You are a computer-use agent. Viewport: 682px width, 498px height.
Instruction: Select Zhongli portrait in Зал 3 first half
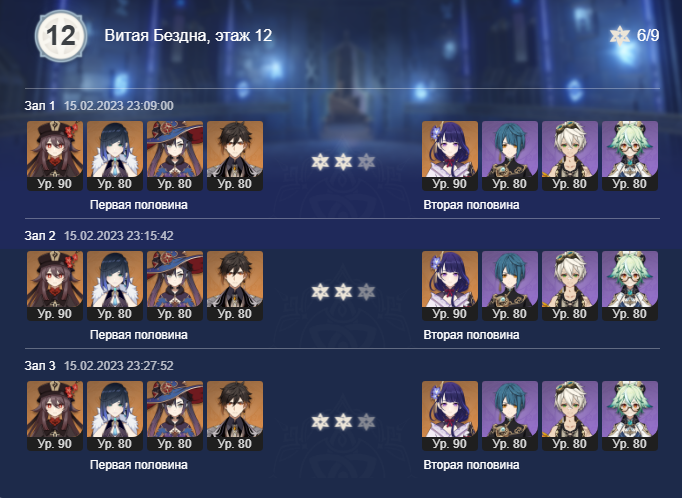point(235,416)
